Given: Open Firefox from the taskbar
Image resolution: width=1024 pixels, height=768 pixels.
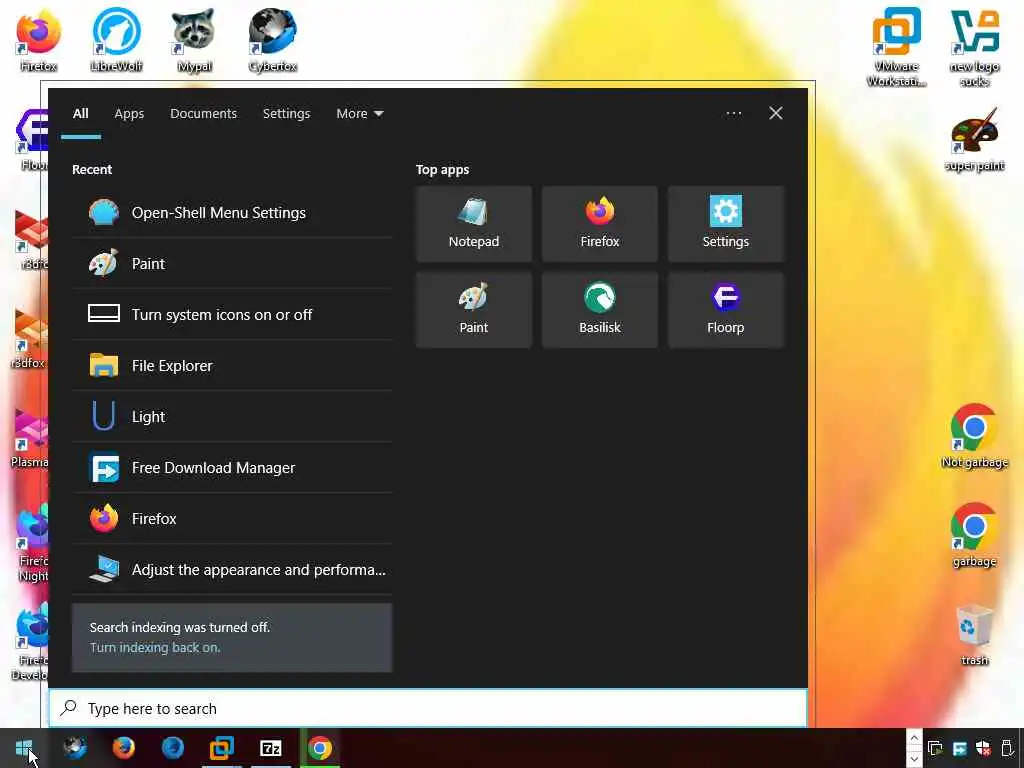Looking at the screenshot, I should (123, 748).
